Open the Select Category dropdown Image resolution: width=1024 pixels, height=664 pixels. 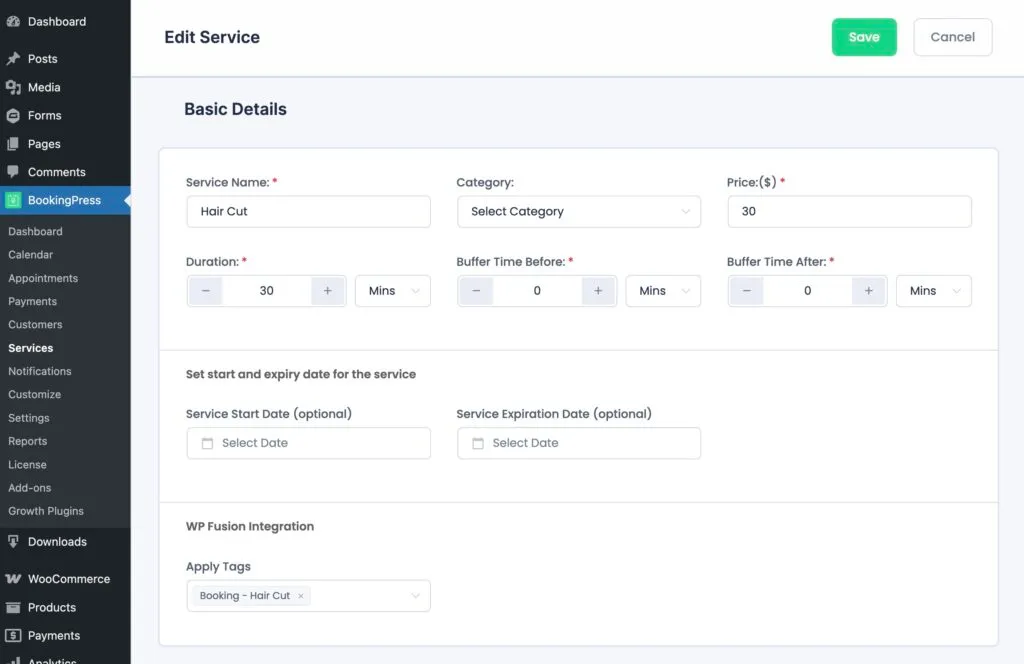coord(578,212)
